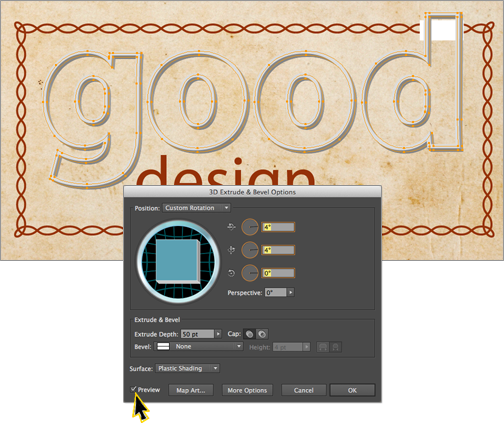504x423 pixels.
Task: Turn cap off for hollow appearance
Action: (x=262, y=334)
